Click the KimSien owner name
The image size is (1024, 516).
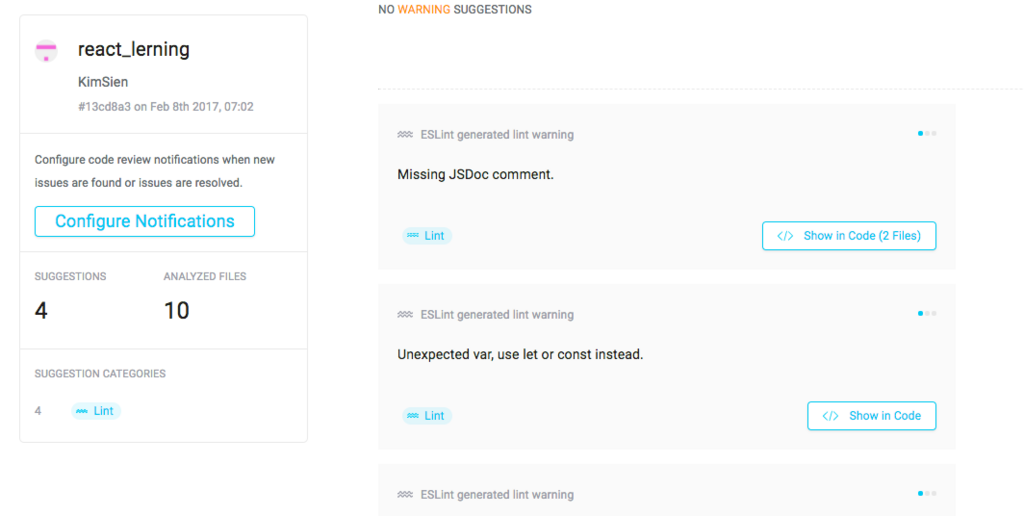103,82
